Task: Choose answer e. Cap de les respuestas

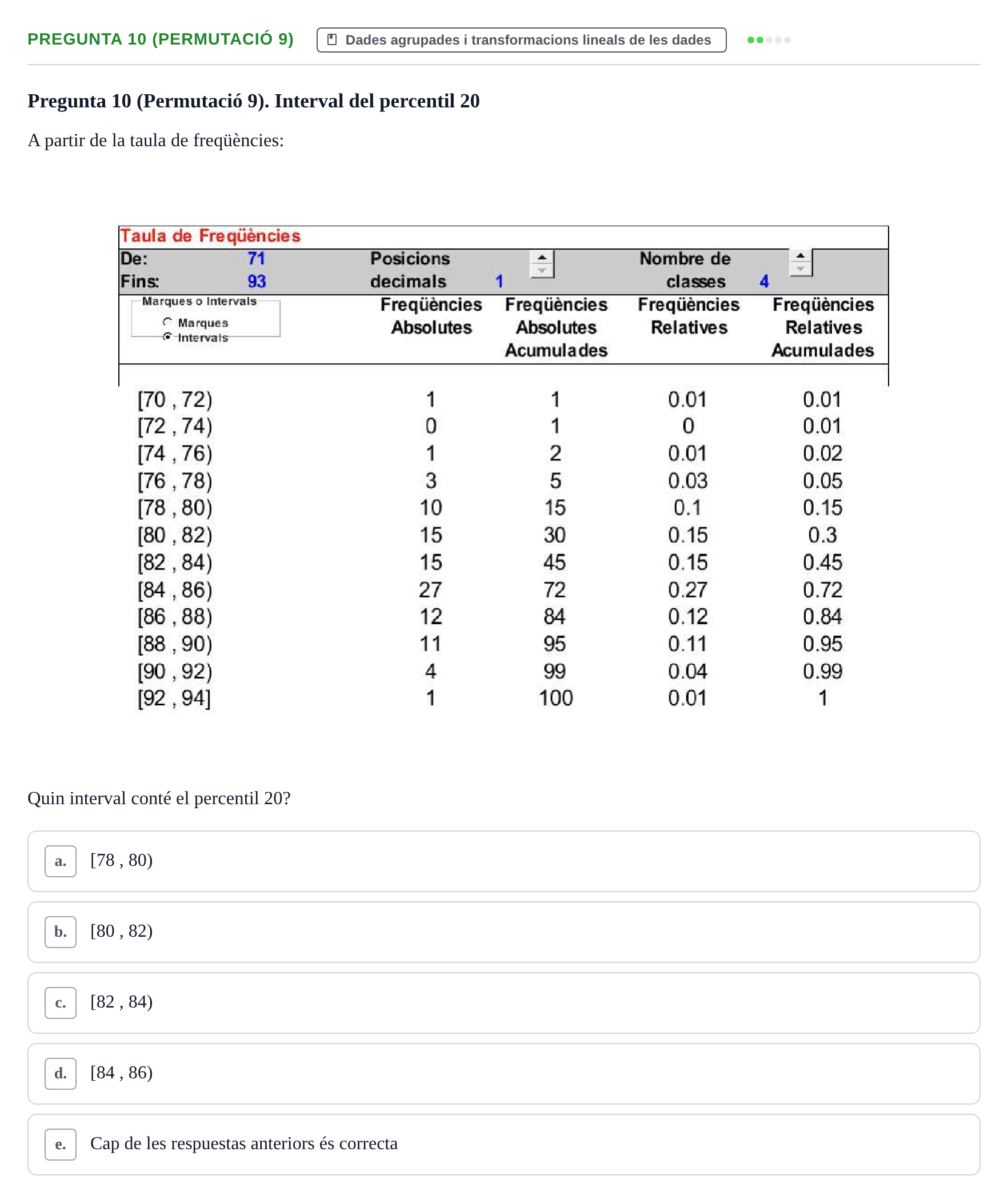Action: coord(503,1145)
